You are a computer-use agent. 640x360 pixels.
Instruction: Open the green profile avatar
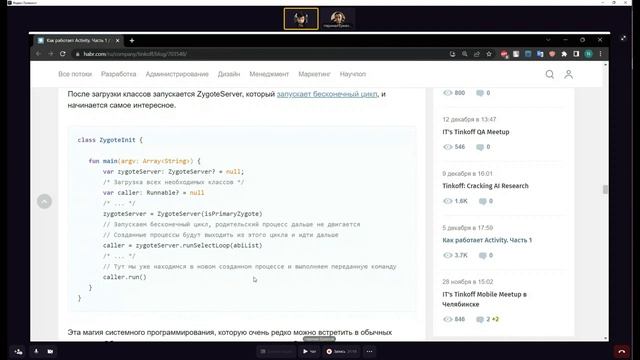click(589, 54)
